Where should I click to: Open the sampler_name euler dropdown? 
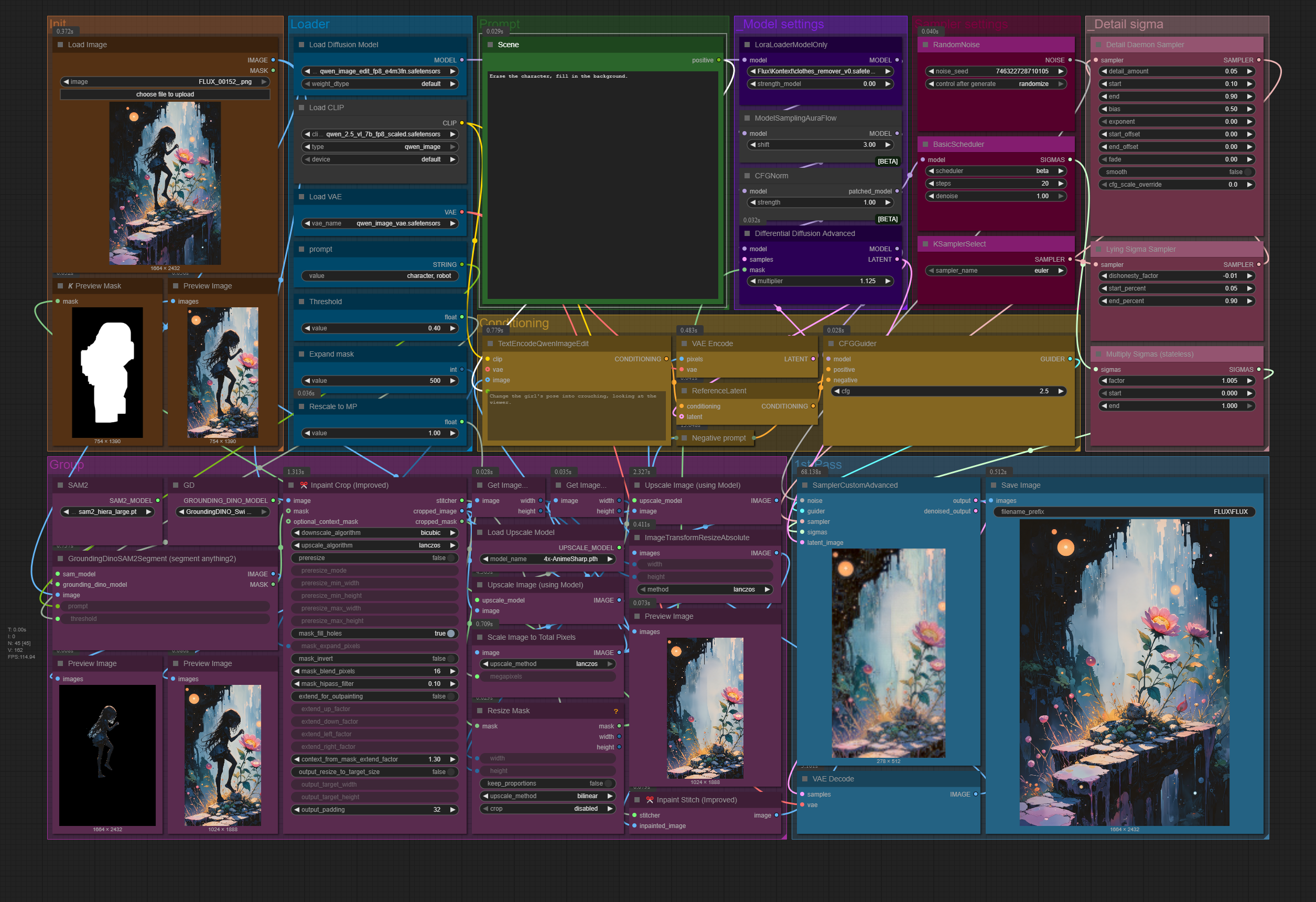(996, 271)
